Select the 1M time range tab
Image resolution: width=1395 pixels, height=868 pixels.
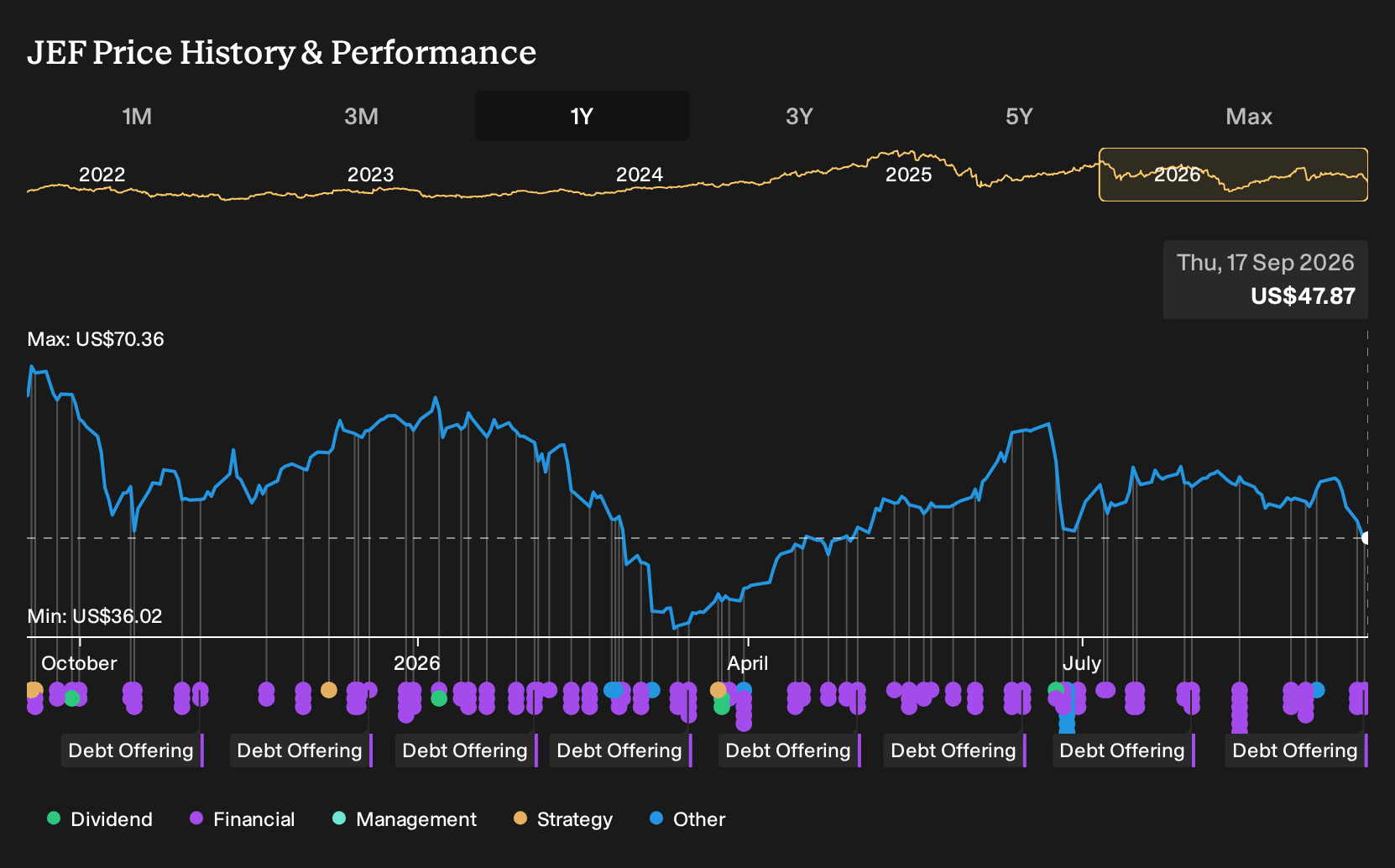[137, 116]
